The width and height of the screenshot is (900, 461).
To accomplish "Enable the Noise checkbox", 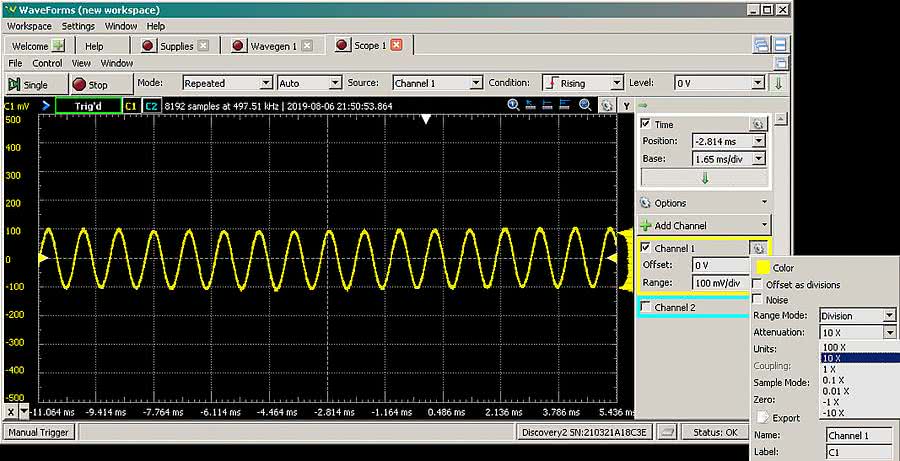I will pos(757,300).
